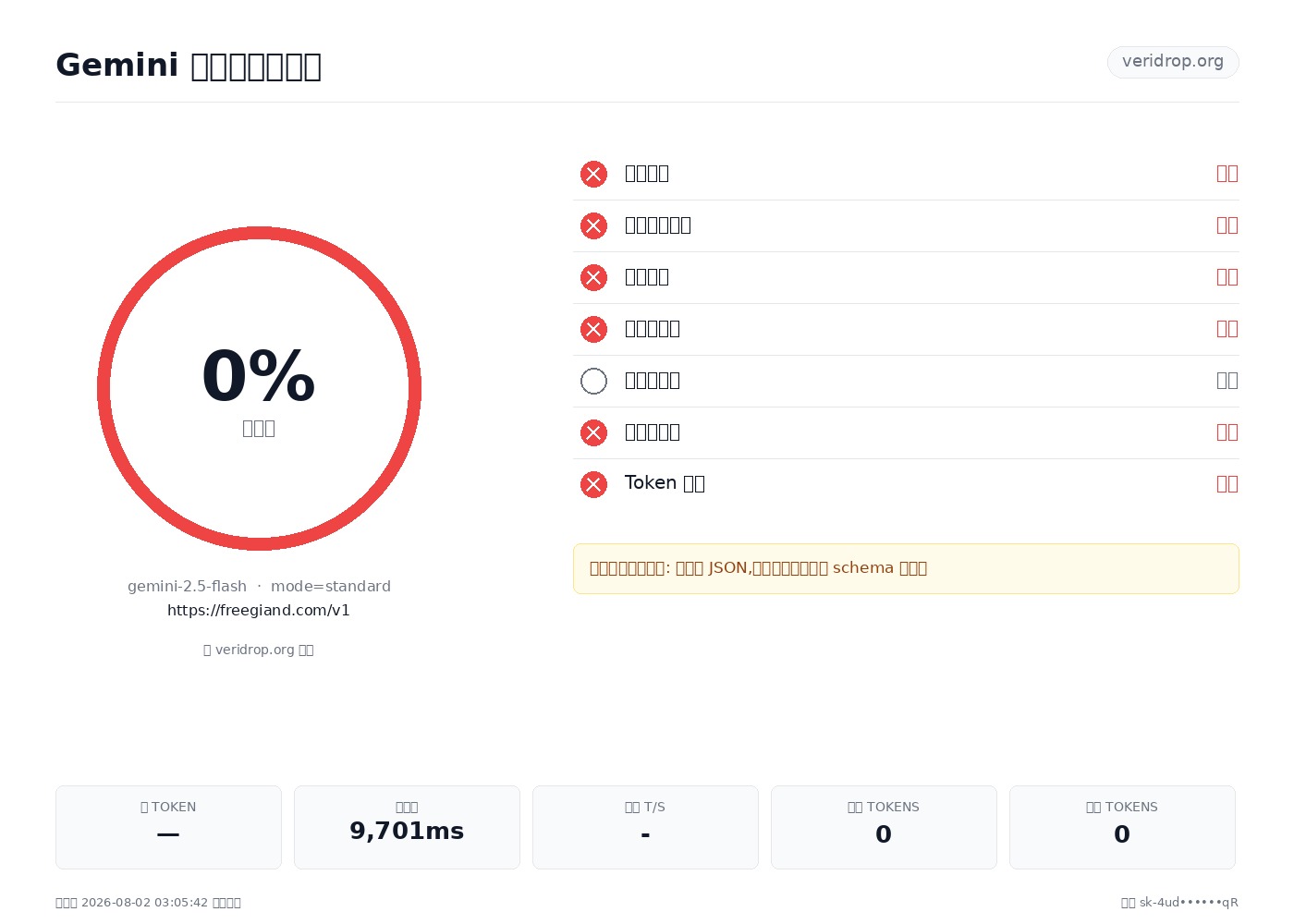Click the red X icon in the second check row

tap(593, 225)
